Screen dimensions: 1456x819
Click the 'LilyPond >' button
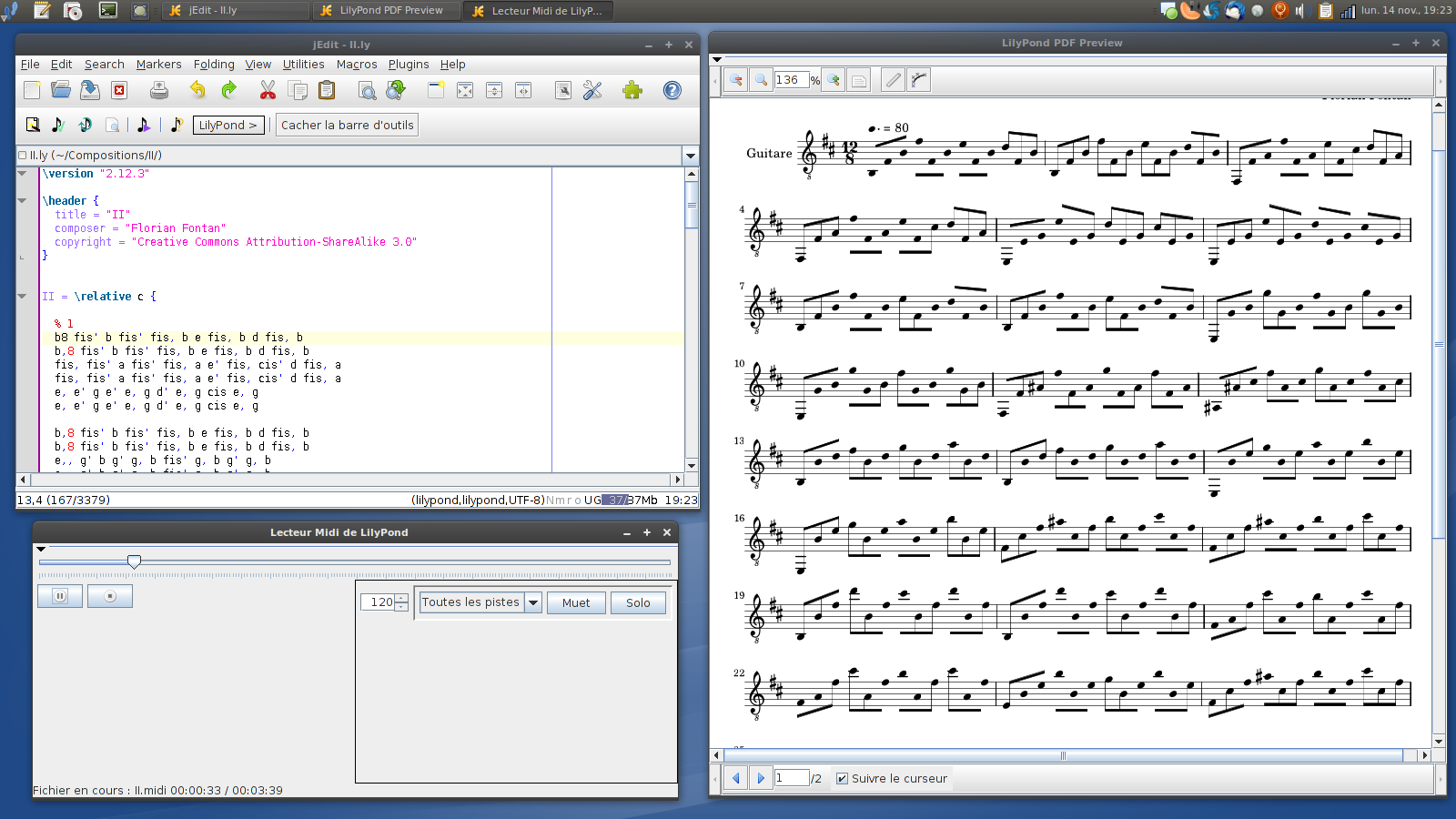coord(227,125)
